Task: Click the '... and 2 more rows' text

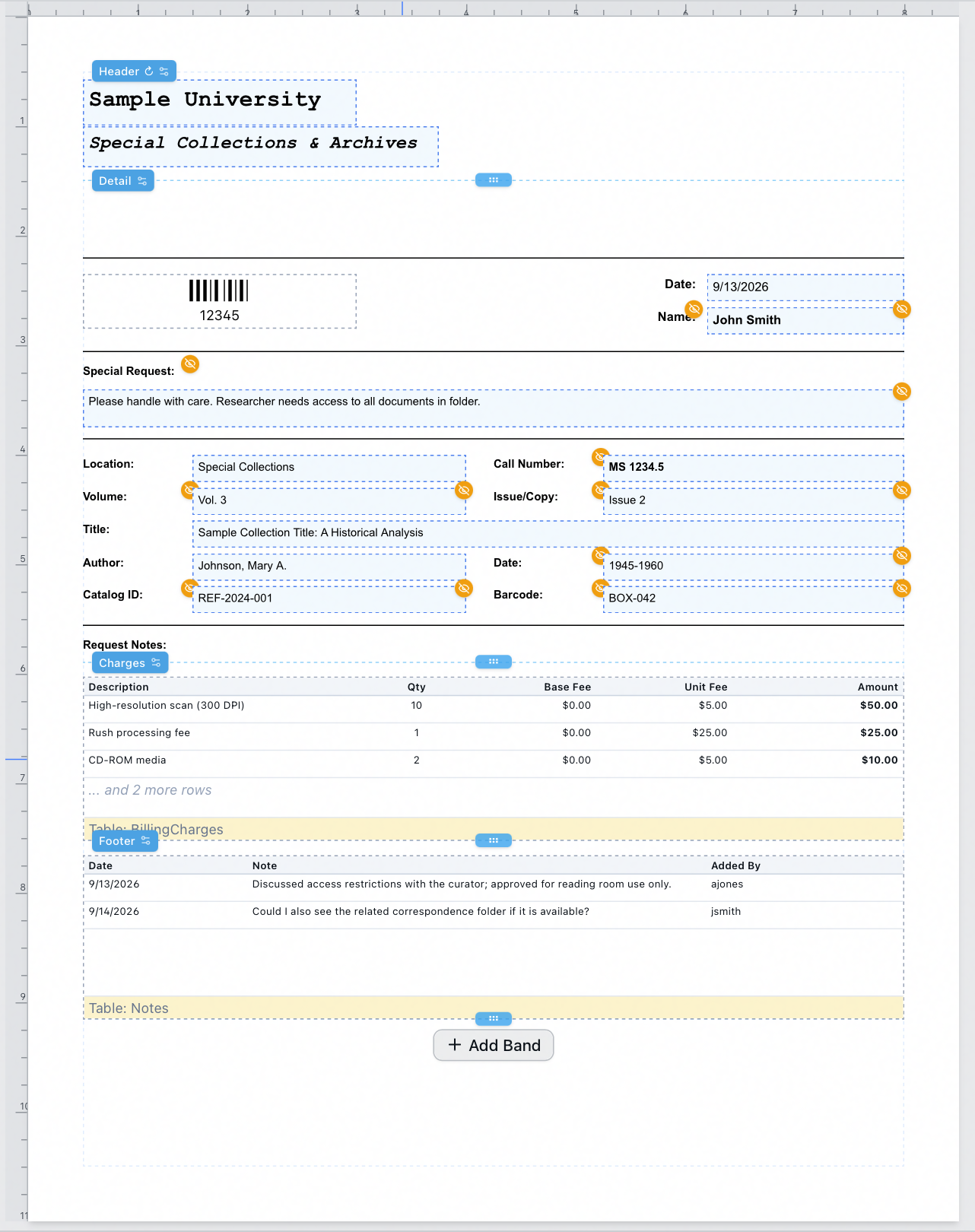Action: pyautogui.click(x=150, y=790)
